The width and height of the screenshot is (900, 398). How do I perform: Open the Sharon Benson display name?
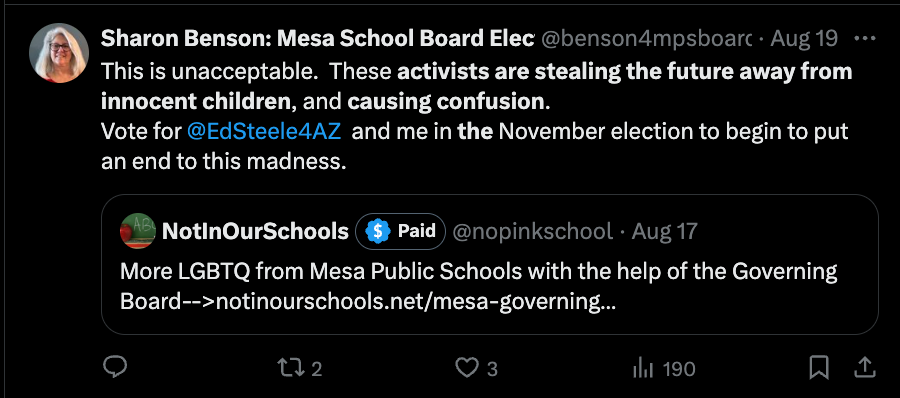[317, 38]
